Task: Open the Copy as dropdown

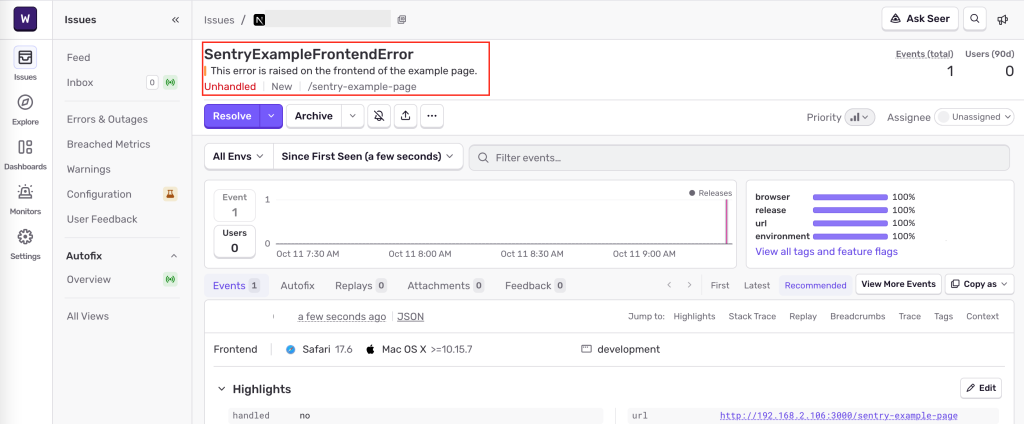Action: [x=979, y=284]
